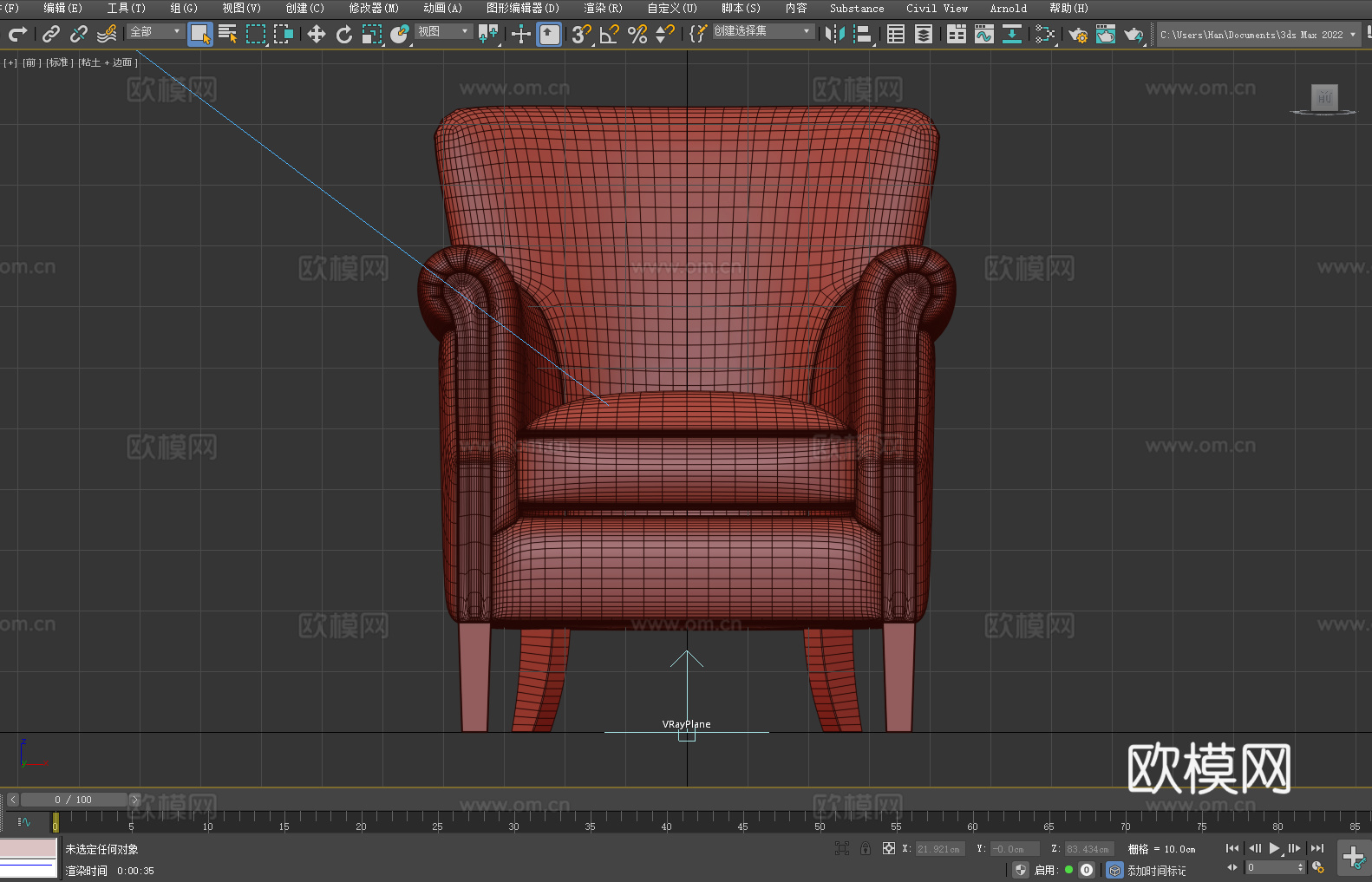Select the Rotate tool
Screen dimensions: 1372x882
point(344,34)
